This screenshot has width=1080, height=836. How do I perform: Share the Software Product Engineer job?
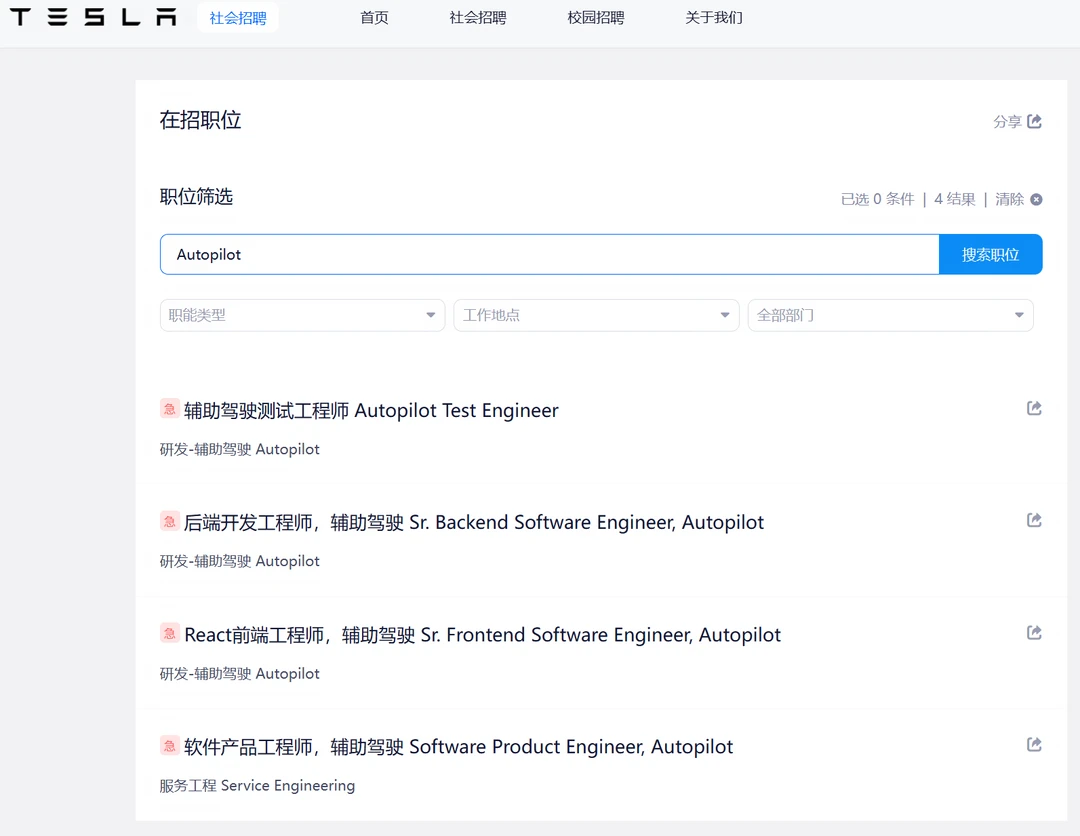click(1034, 744)
